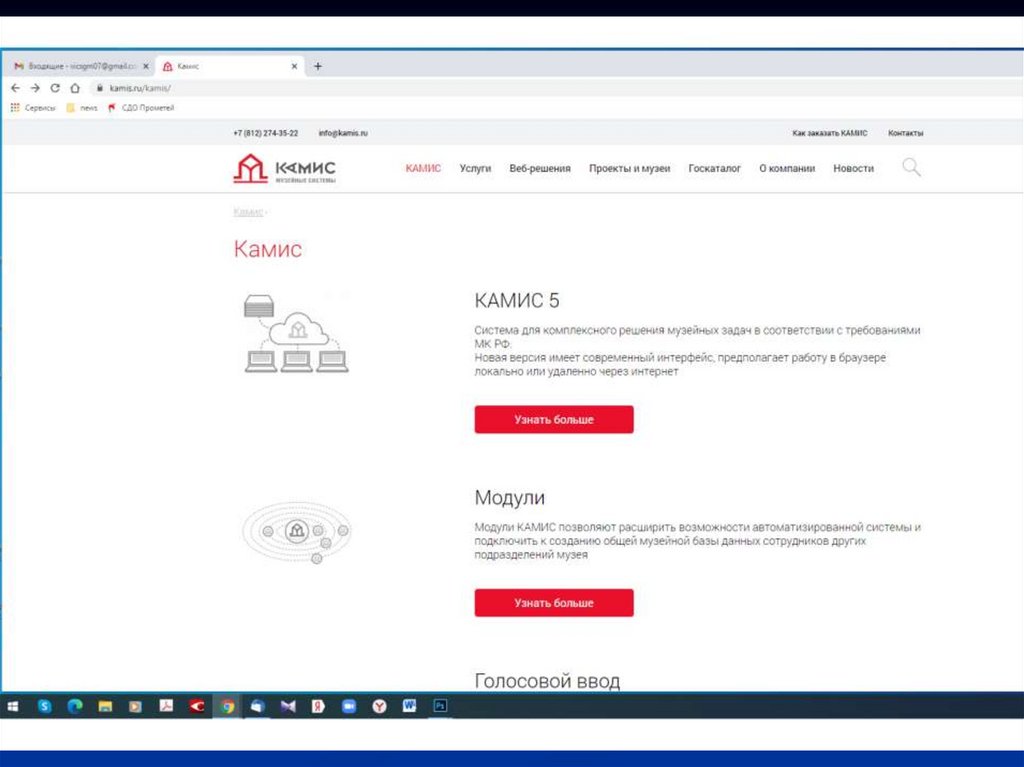The image size is (1024, 767).
Task: Click the address bar URL
Action: point(140,88)
